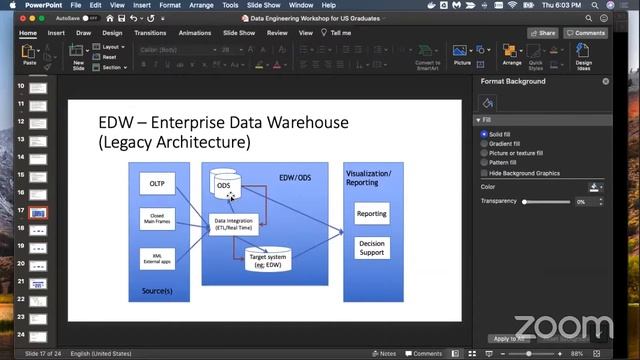The width and height of the screenshot is (640, 360).
Task: Click the Reset slide button
Action: click(x=105, y=57)
